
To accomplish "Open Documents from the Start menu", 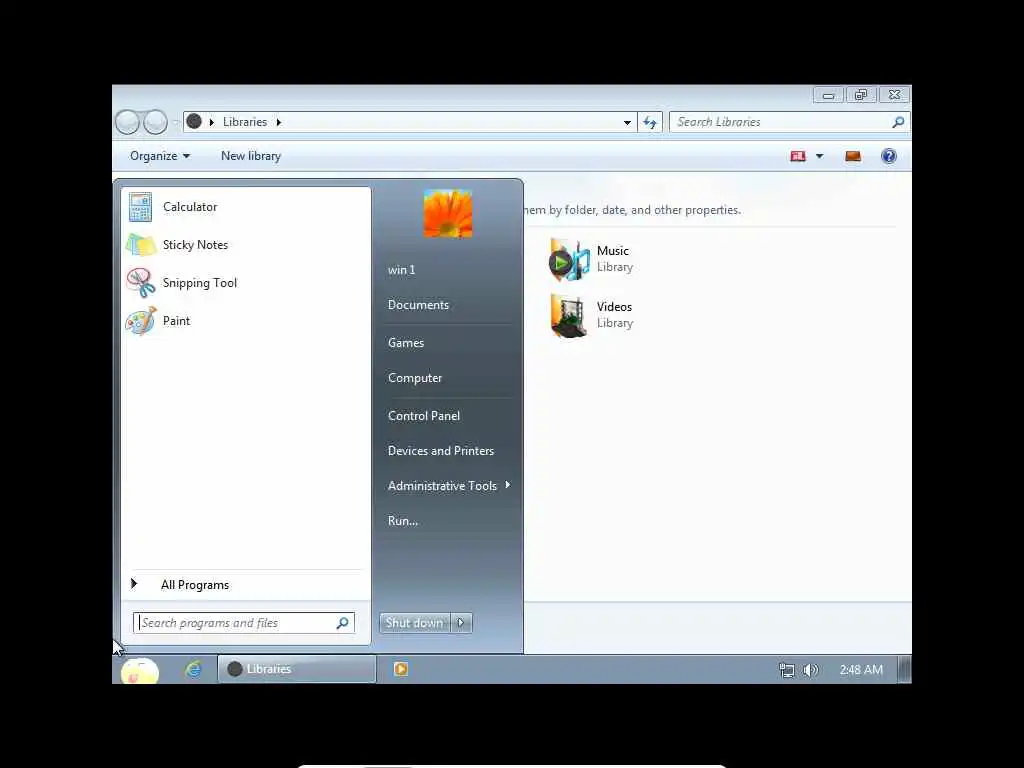I will (418, 305).
